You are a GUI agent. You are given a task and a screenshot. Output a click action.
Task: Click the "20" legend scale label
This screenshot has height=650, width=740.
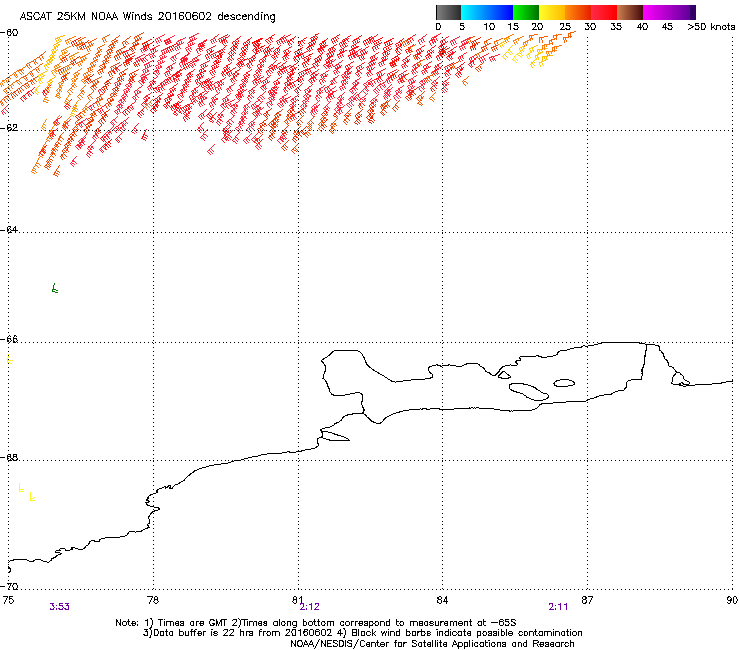(x=537, y=27)
